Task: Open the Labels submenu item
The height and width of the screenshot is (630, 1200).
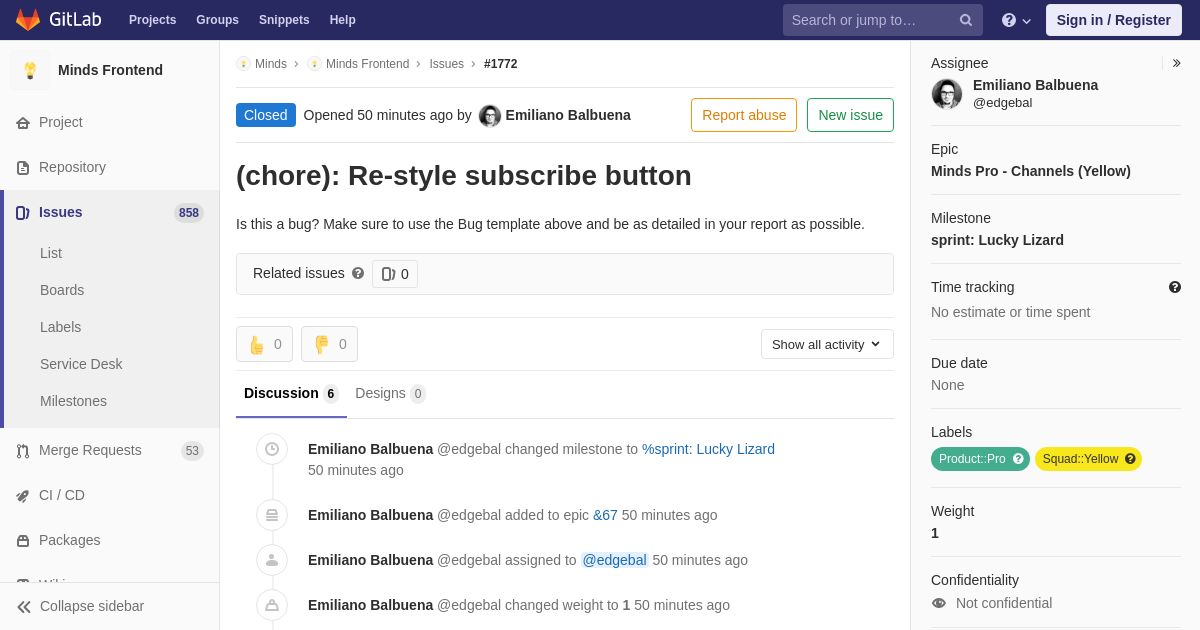Action: (60, 327)
